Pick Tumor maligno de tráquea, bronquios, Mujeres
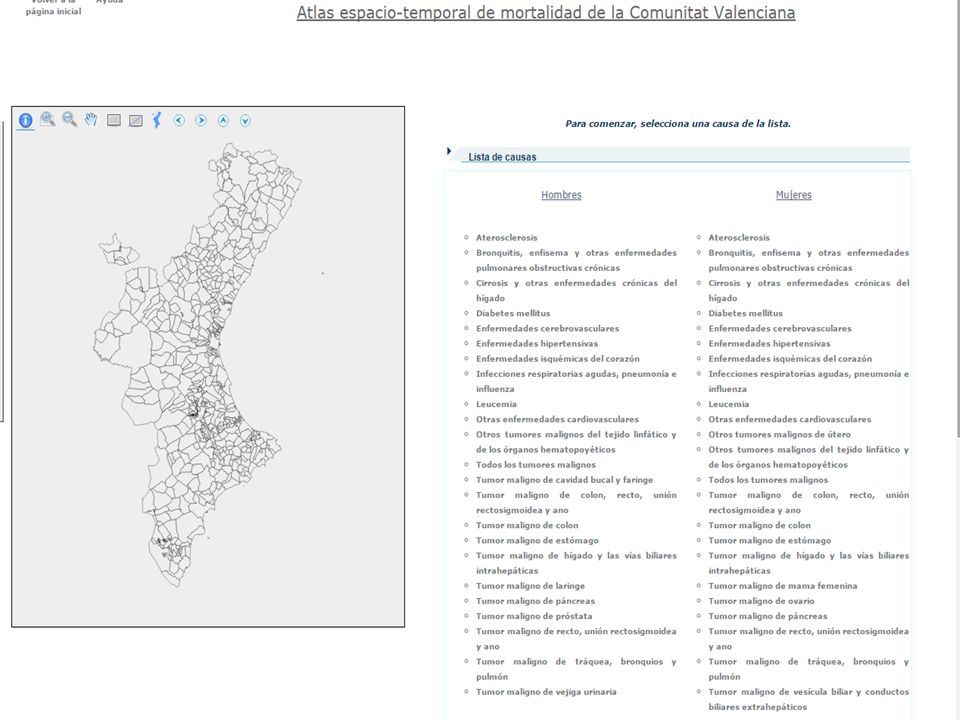The image size is (960, 720). [x=808, y=669]
